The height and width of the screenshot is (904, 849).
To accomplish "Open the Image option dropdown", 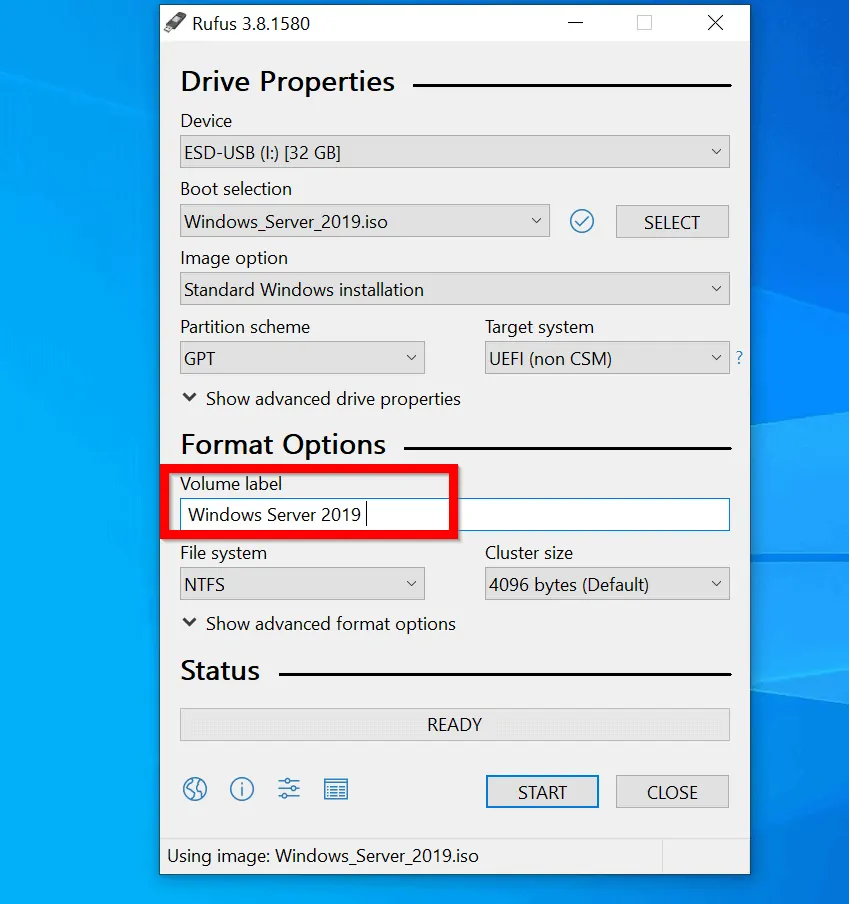I will click(x=454, y=289).
